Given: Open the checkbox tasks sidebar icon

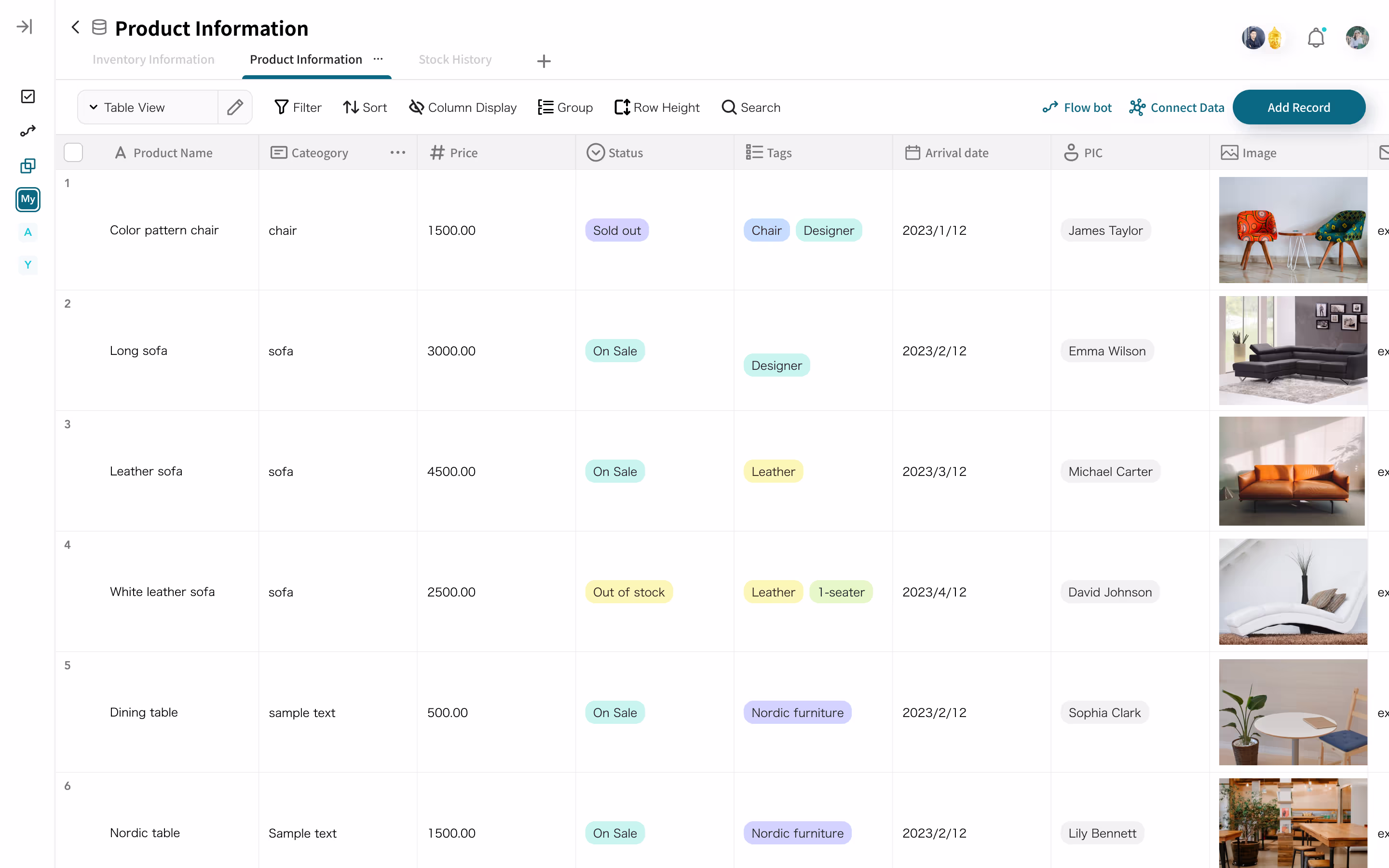Looking at the screenshot, I should pos(27,96).
